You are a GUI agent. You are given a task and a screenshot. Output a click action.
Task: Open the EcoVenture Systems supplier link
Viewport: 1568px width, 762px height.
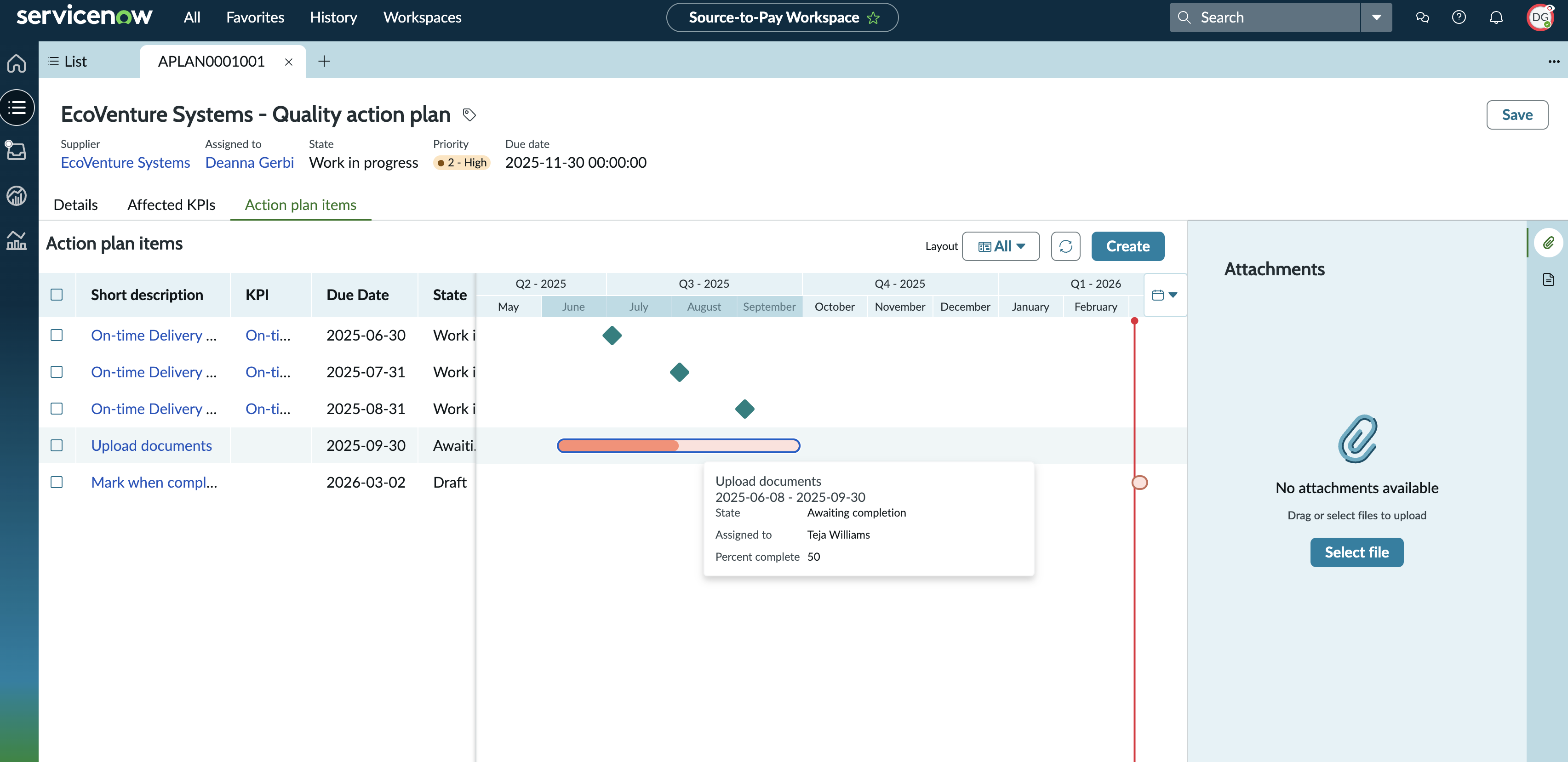[126, 163]
